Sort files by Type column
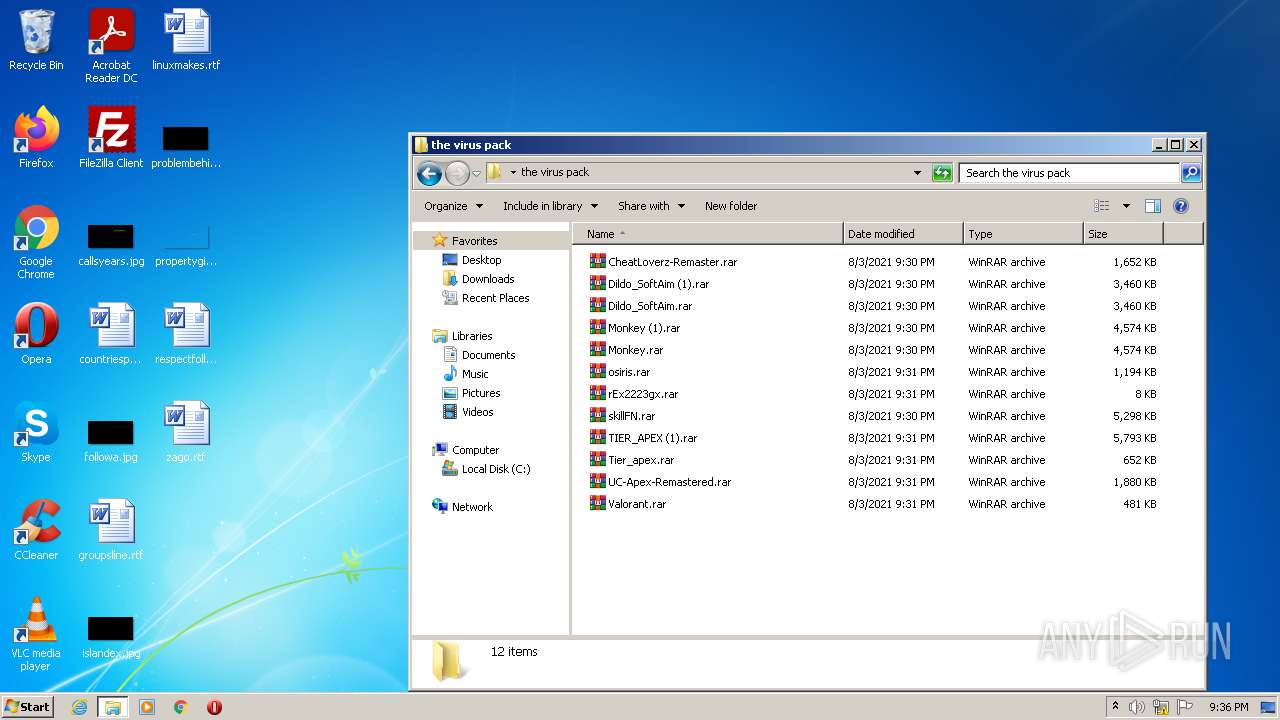 (x=1024, y=234)
